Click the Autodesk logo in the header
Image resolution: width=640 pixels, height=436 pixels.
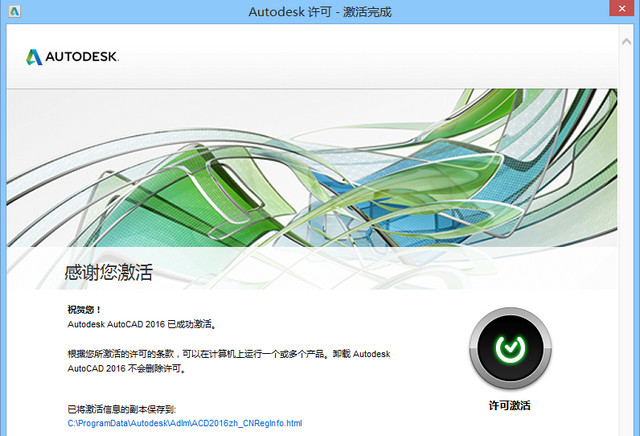click(x=72, y=57)
